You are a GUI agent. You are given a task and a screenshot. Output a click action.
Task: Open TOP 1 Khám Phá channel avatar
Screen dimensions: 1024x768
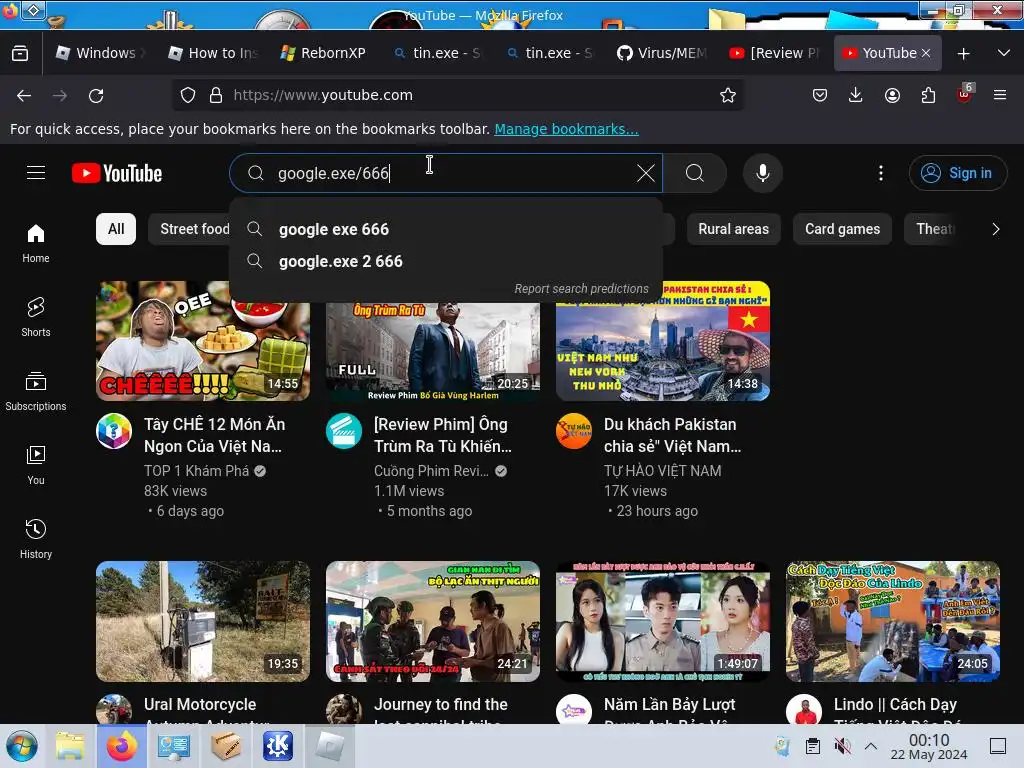114,431
